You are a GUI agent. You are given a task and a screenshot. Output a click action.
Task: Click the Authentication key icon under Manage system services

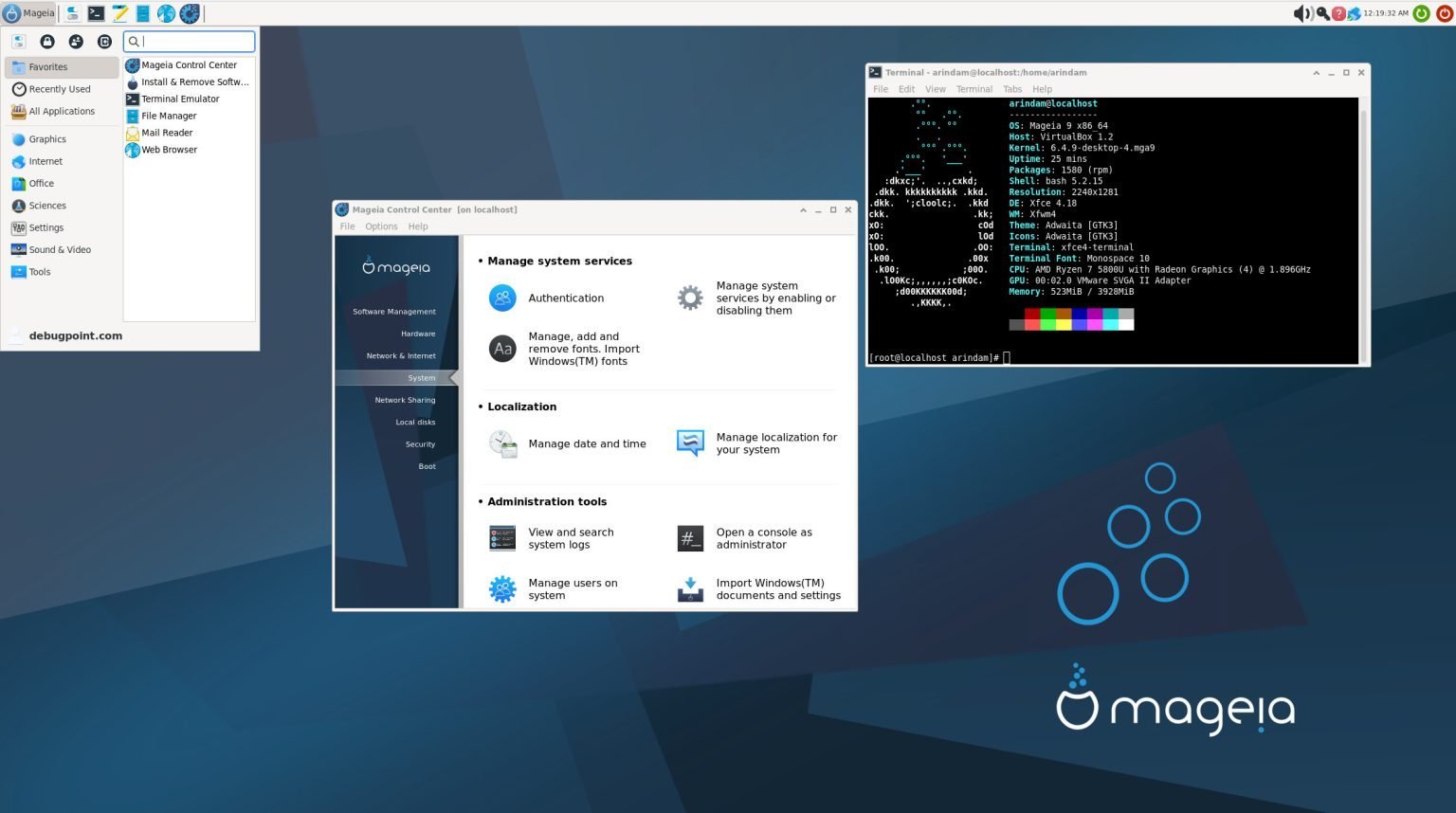(502, 298)
